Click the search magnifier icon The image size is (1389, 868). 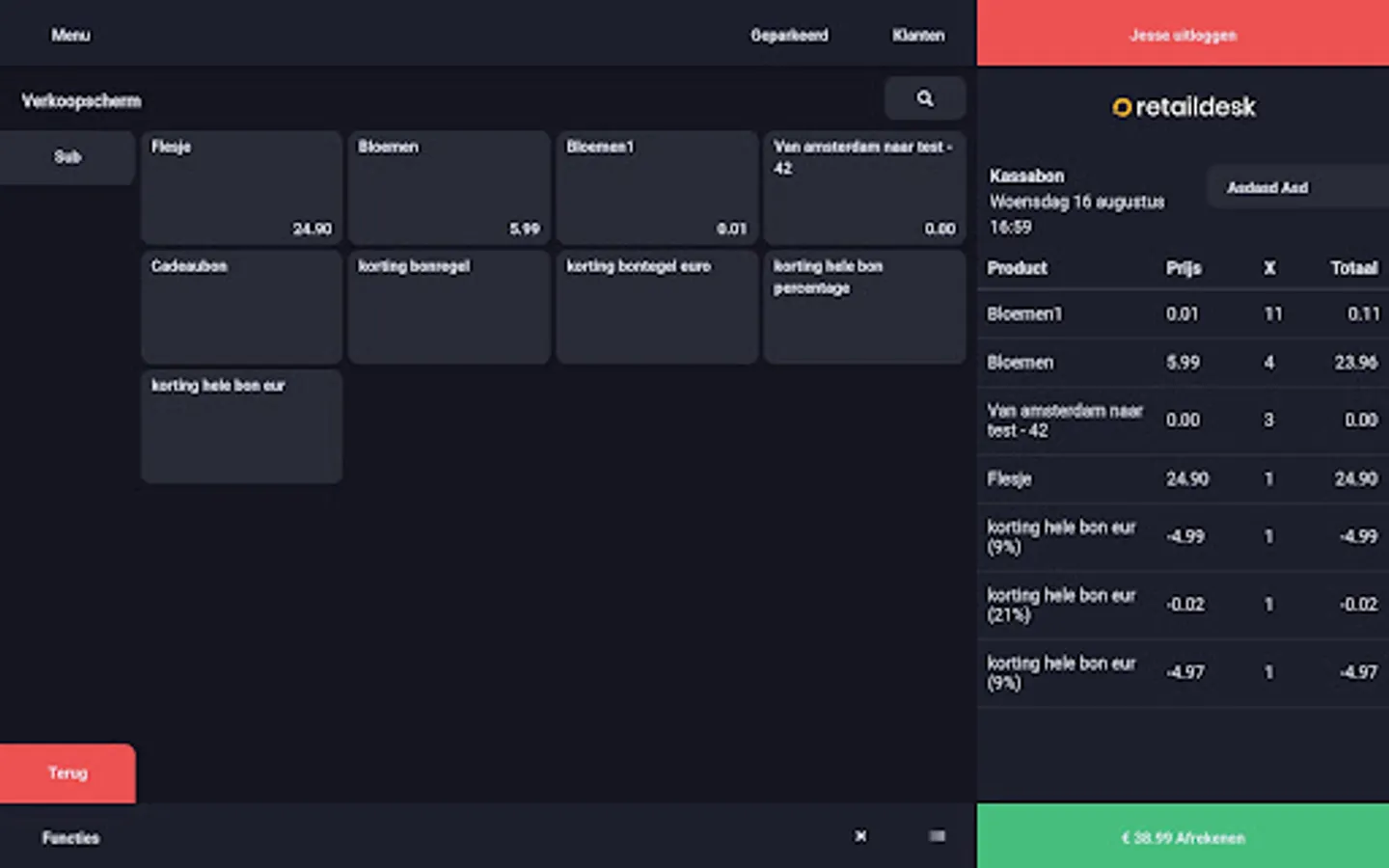click(925, 98)
